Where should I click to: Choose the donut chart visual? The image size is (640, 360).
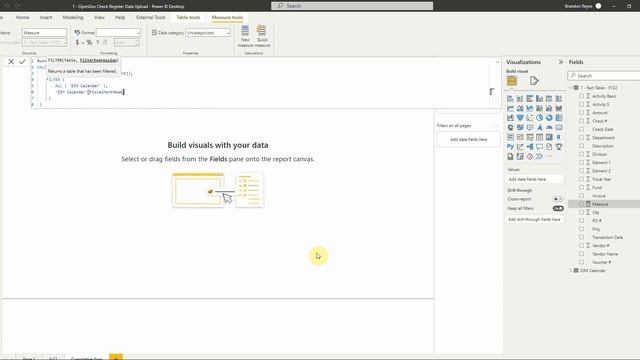[x=549, y=118]
